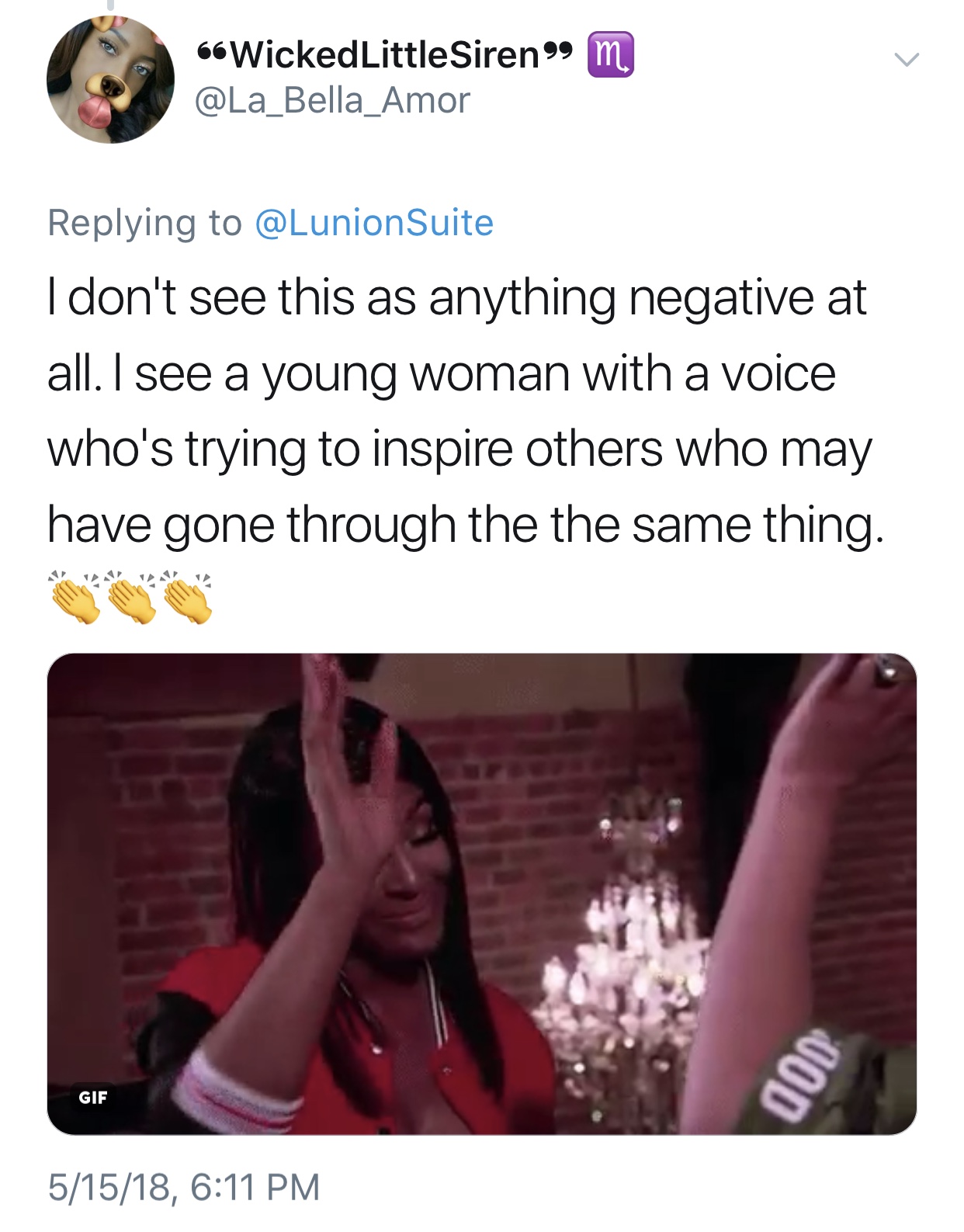Screen dimensions: 964x1232
Task: Open the WickedLittleSiren profile picture
Action: point(110,80)
